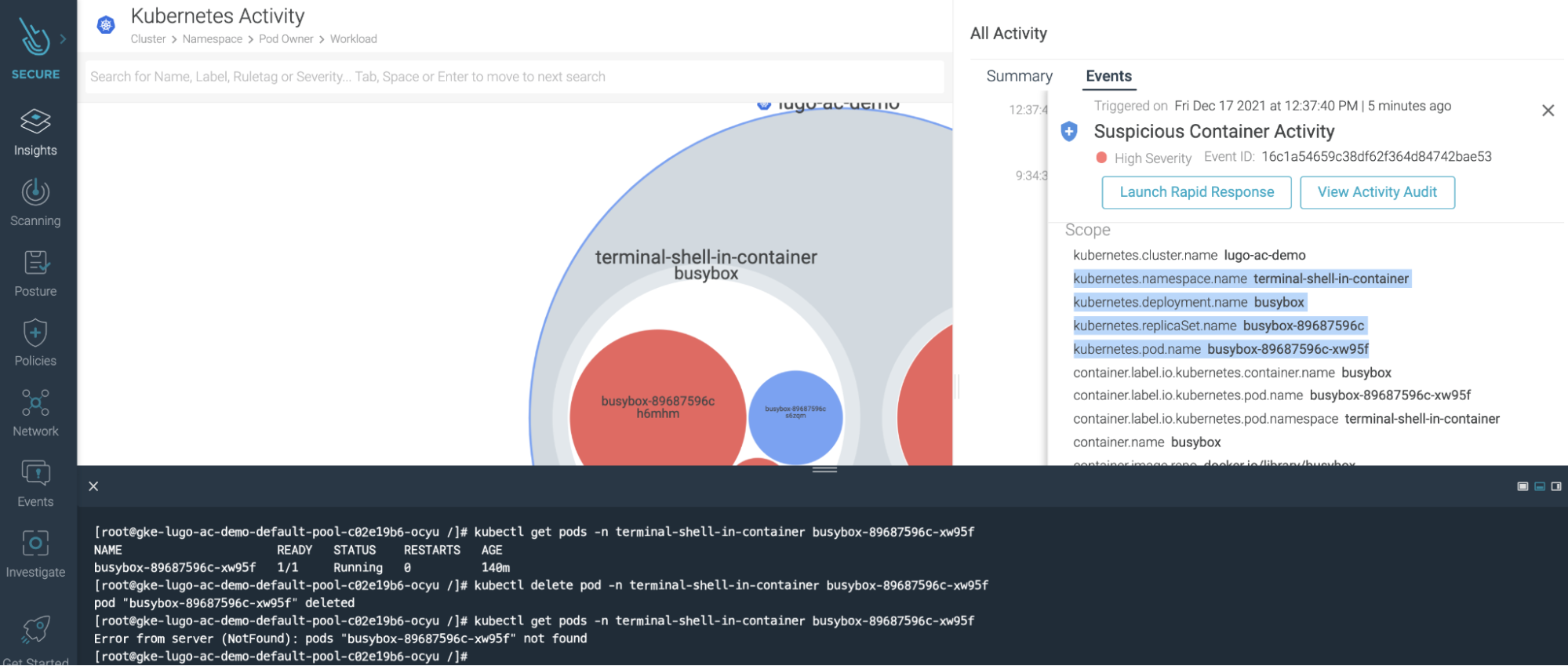Switch to the Summary tab

1019,76
